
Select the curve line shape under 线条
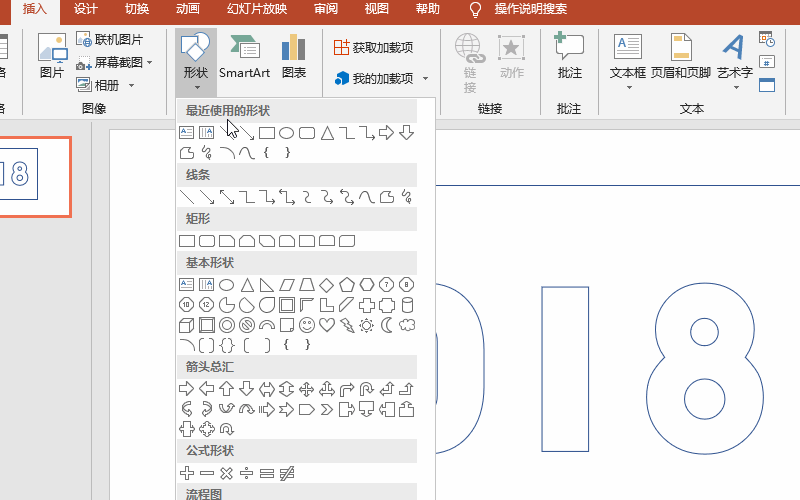[x=366, y=197]
